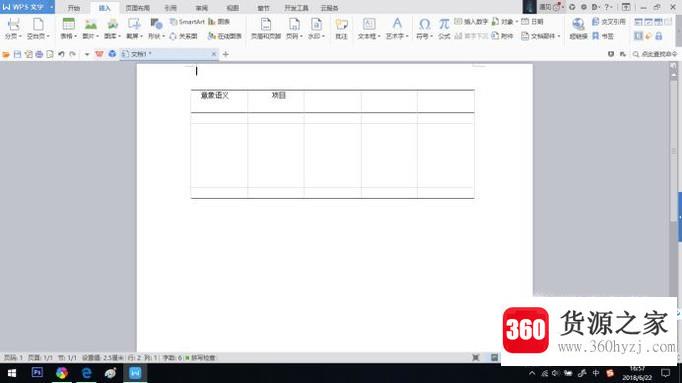Insert a Picture using the 图片 icon
Viewport: 682px width, 383px height.
click(90, 29)
